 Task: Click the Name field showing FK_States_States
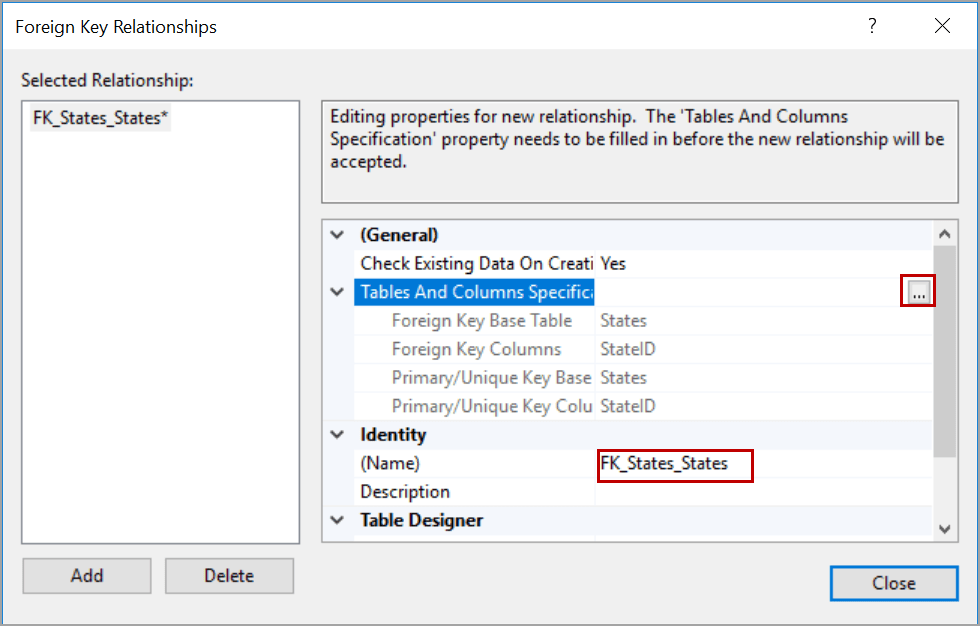[x=675, y=463]
